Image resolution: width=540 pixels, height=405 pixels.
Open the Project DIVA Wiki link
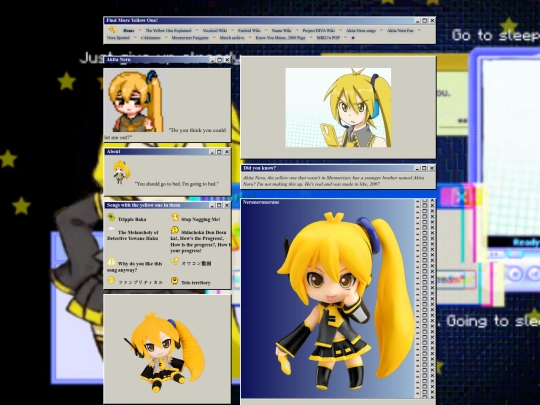(x=319, y=31)
